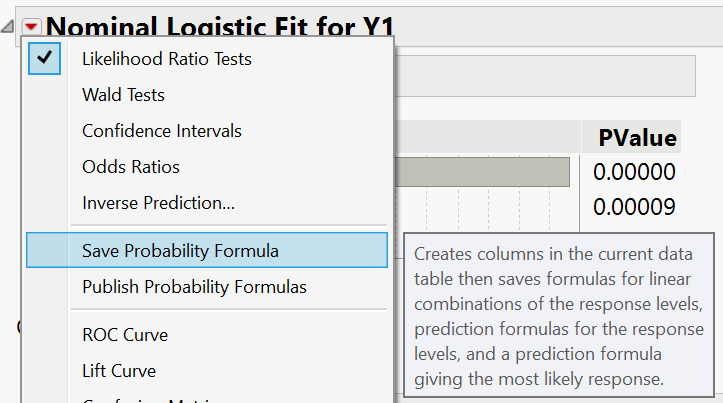Viewport: 723px width, 403px height.
Task: Choose the Confidence Intervals option
Action: point(161,131)
